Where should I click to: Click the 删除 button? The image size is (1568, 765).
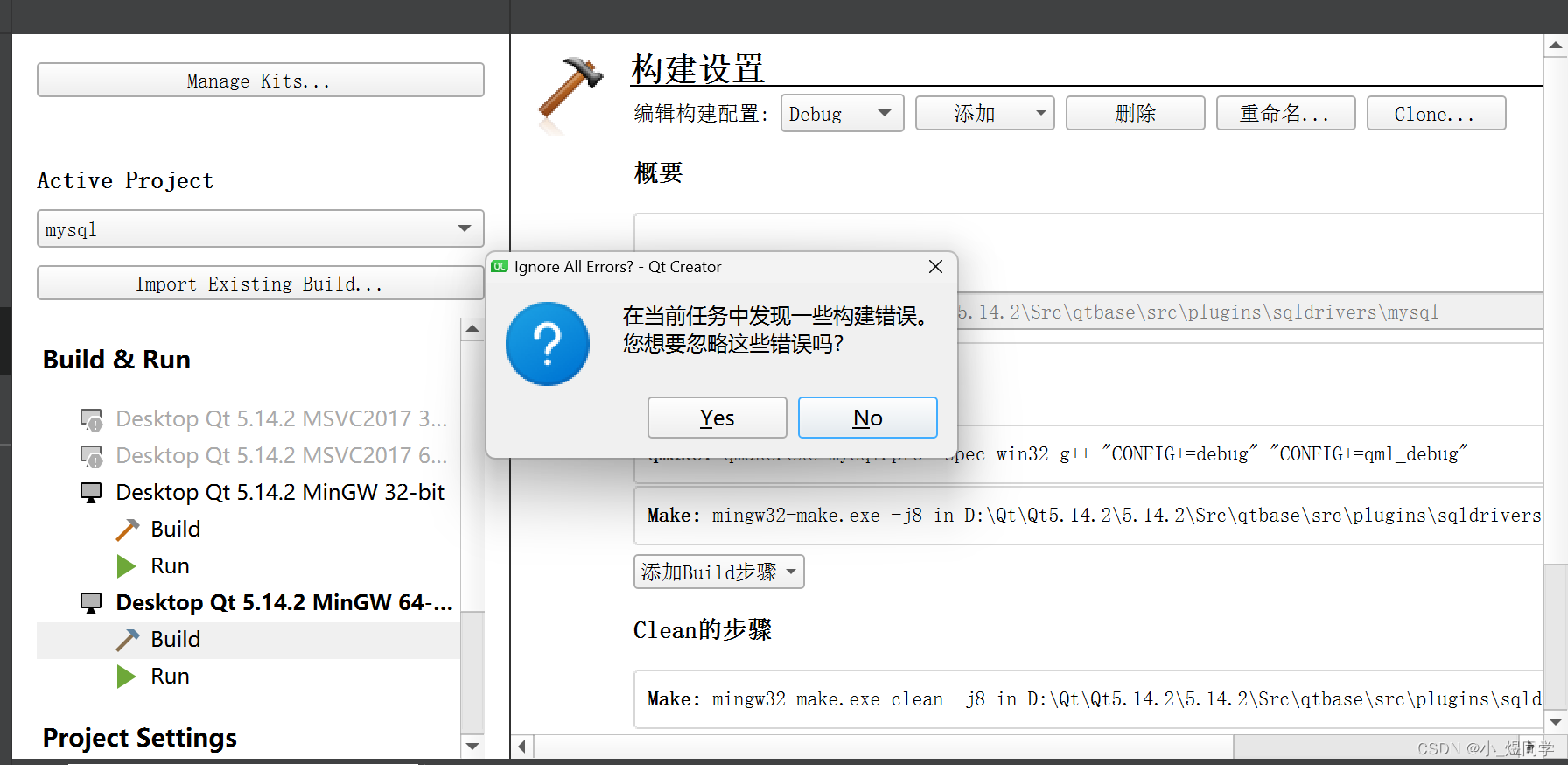click(1135, 113)
